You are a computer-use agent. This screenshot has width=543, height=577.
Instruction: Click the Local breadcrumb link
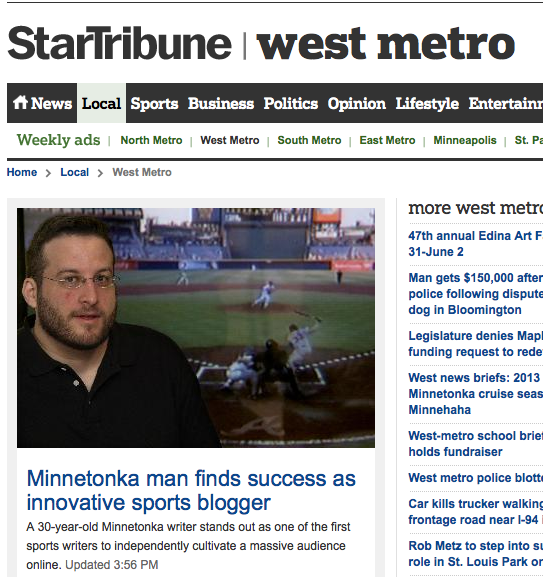pos(74,172)
